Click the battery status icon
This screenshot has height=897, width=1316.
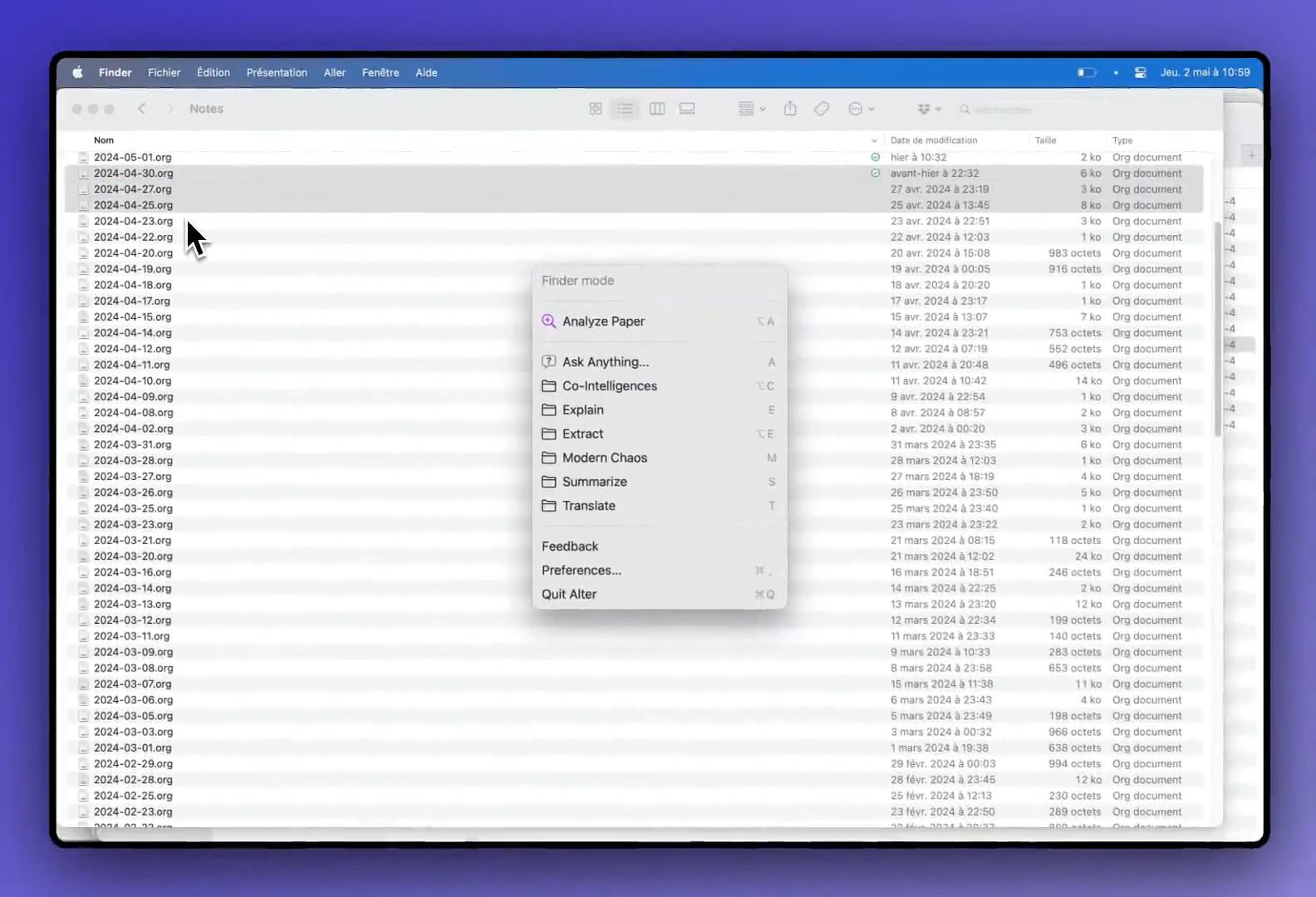click(1087, 72)
